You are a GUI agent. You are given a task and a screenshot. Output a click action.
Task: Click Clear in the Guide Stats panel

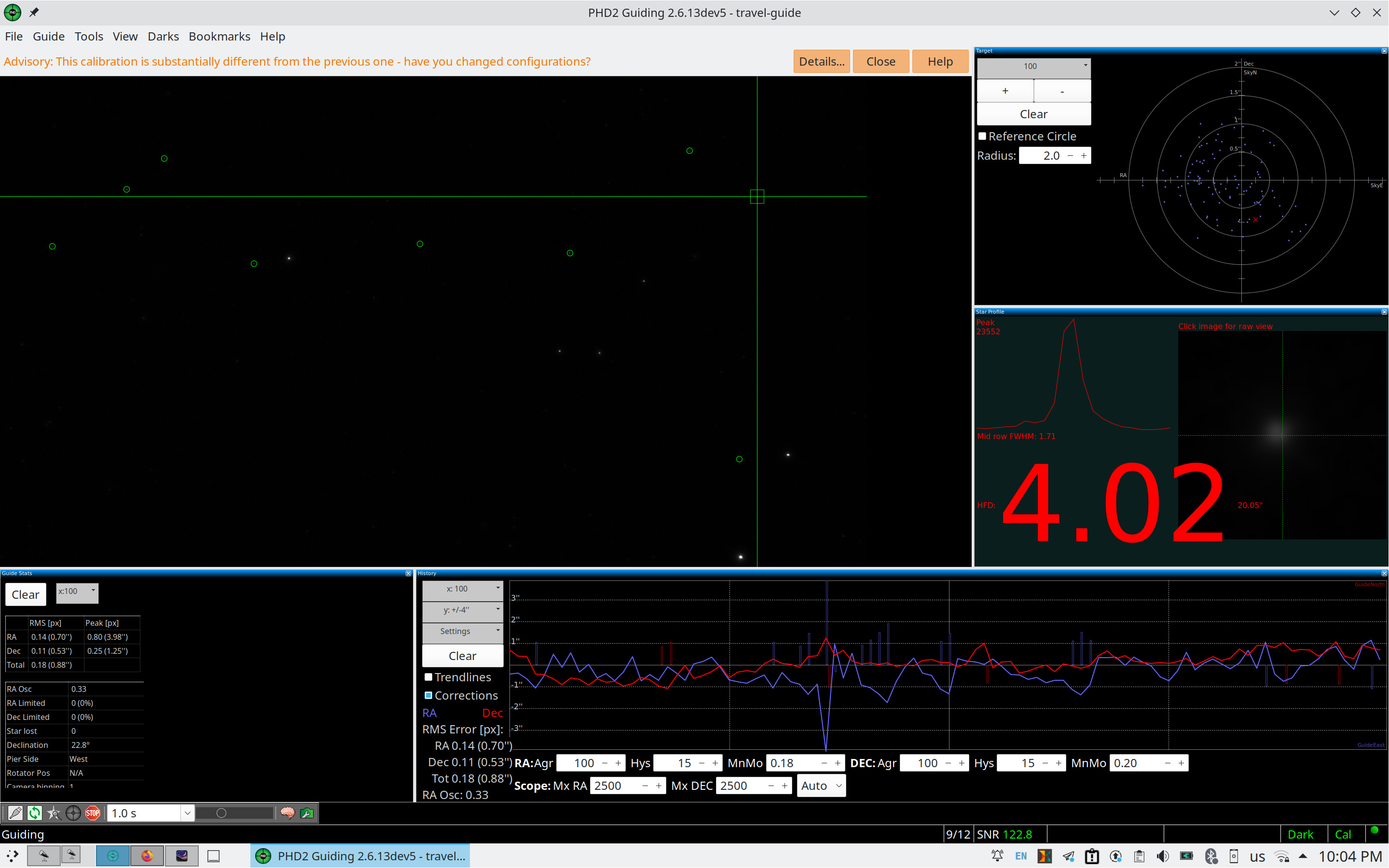25,594
